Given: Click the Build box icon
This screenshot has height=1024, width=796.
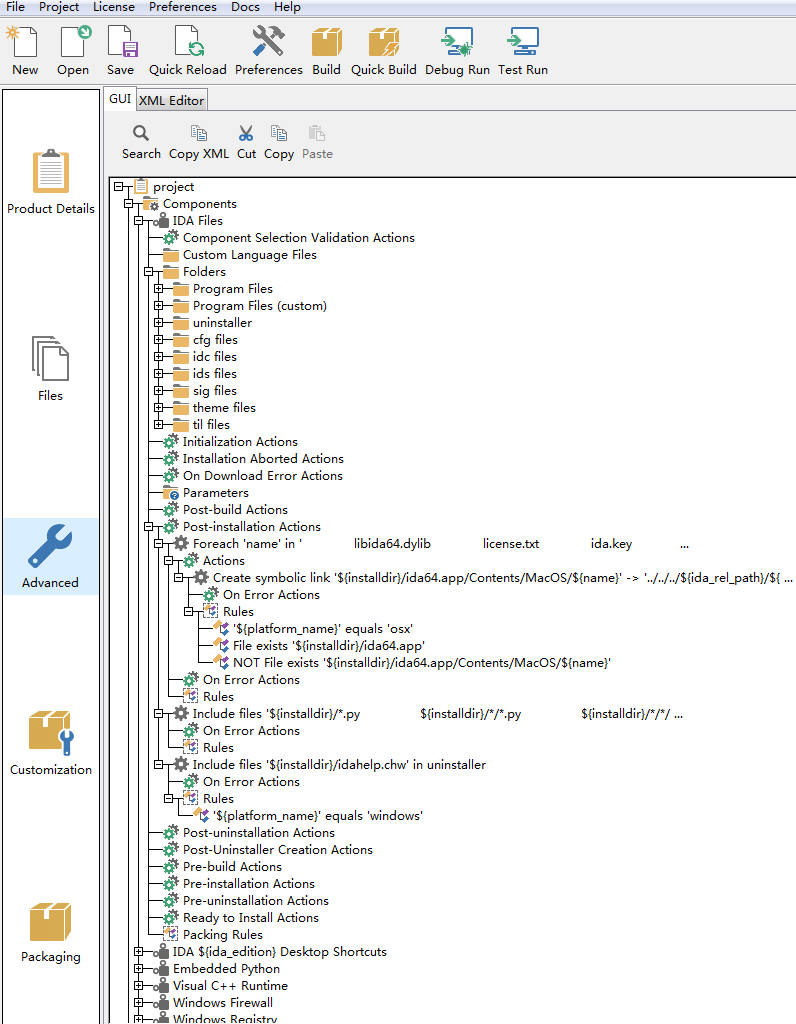Looking at the screenshot, I should coord(326,42).
